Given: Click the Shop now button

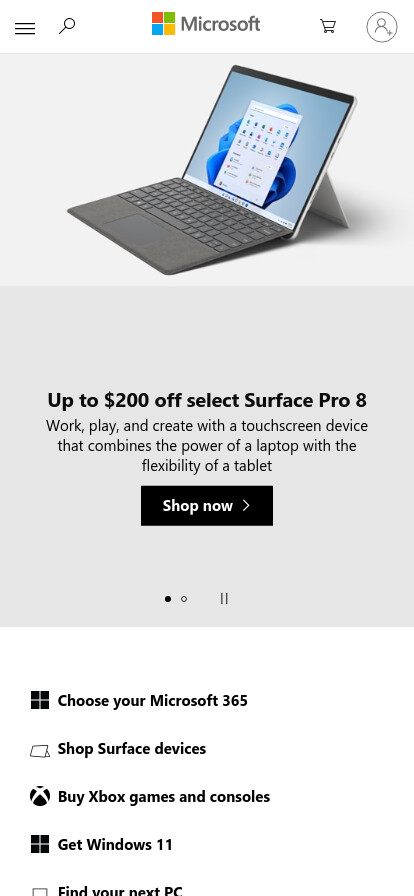Looking at the screenshot, I should [207, 506].
